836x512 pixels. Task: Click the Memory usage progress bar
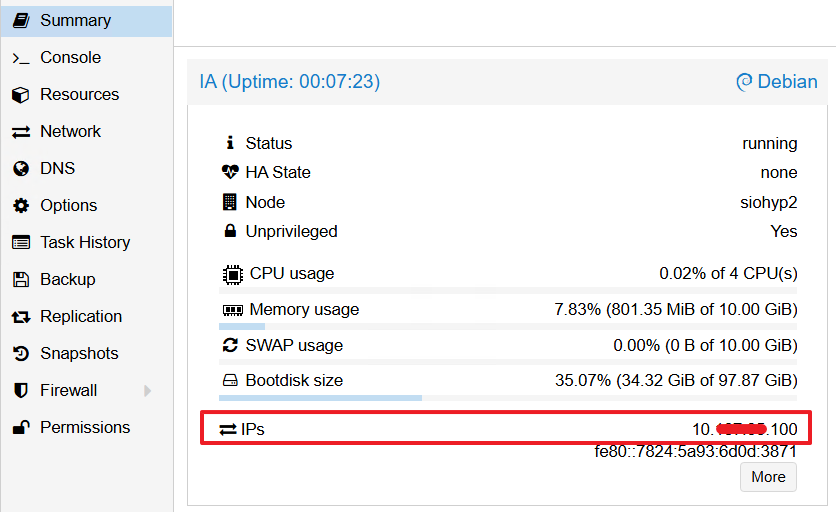[508, 326]
